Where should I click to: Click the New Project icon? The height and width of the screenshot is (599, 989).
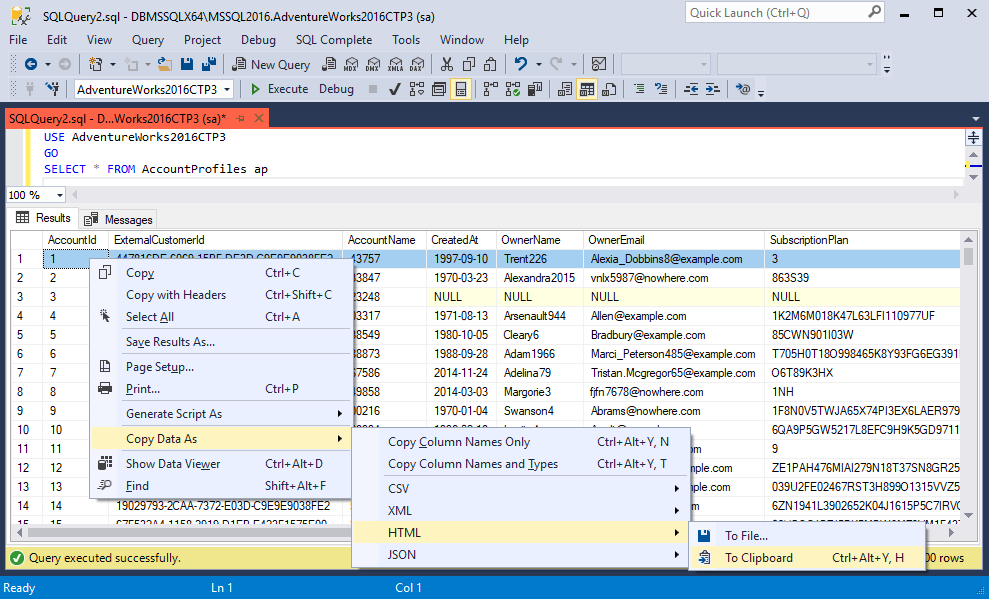tap(96, 64)
